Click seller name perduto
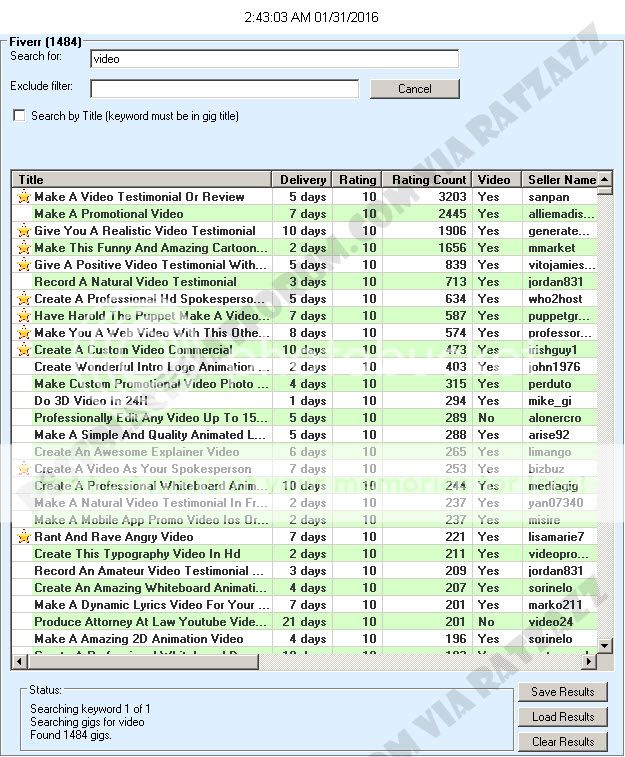The image size is (625, 757). (550, 384)
